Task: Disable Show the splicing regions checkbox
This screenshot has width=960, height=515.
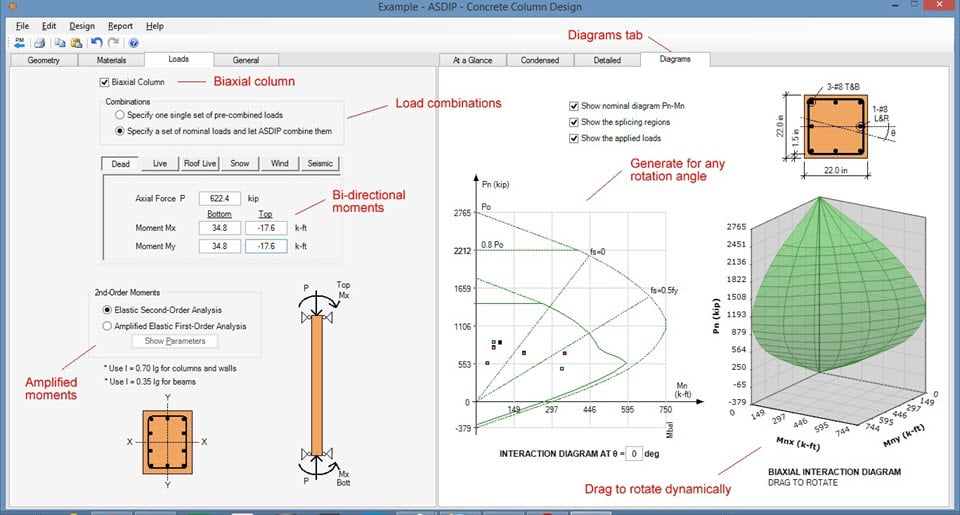Action: click(574, 122)
